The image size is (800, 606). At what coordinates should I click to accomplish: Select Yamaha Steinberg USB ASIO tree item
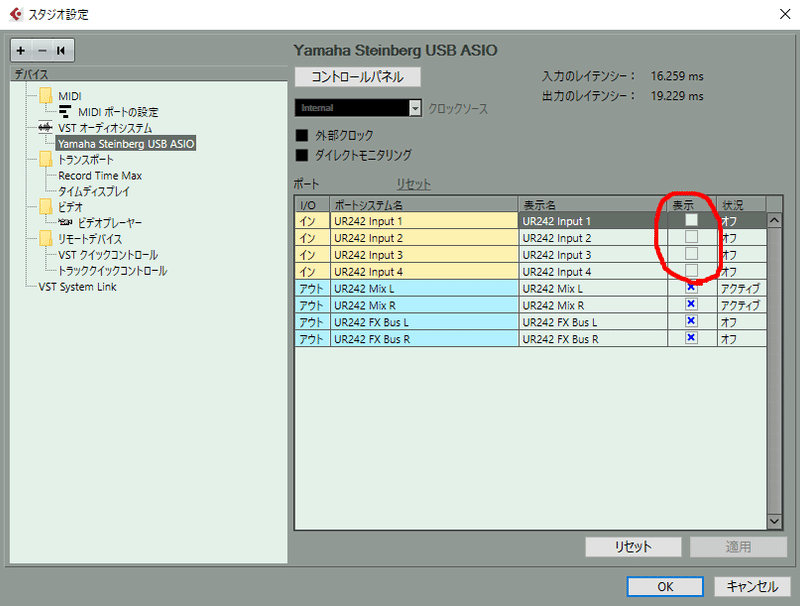[126, 144]
